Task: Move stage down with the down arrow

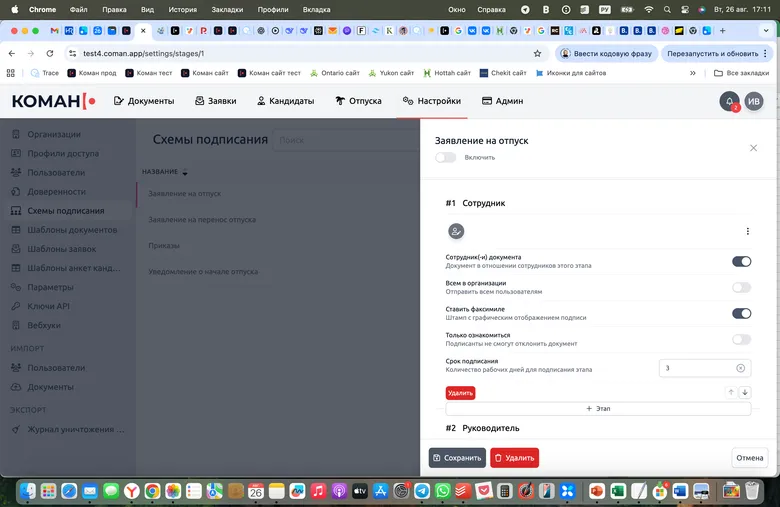Action: (x=745, y=393)
